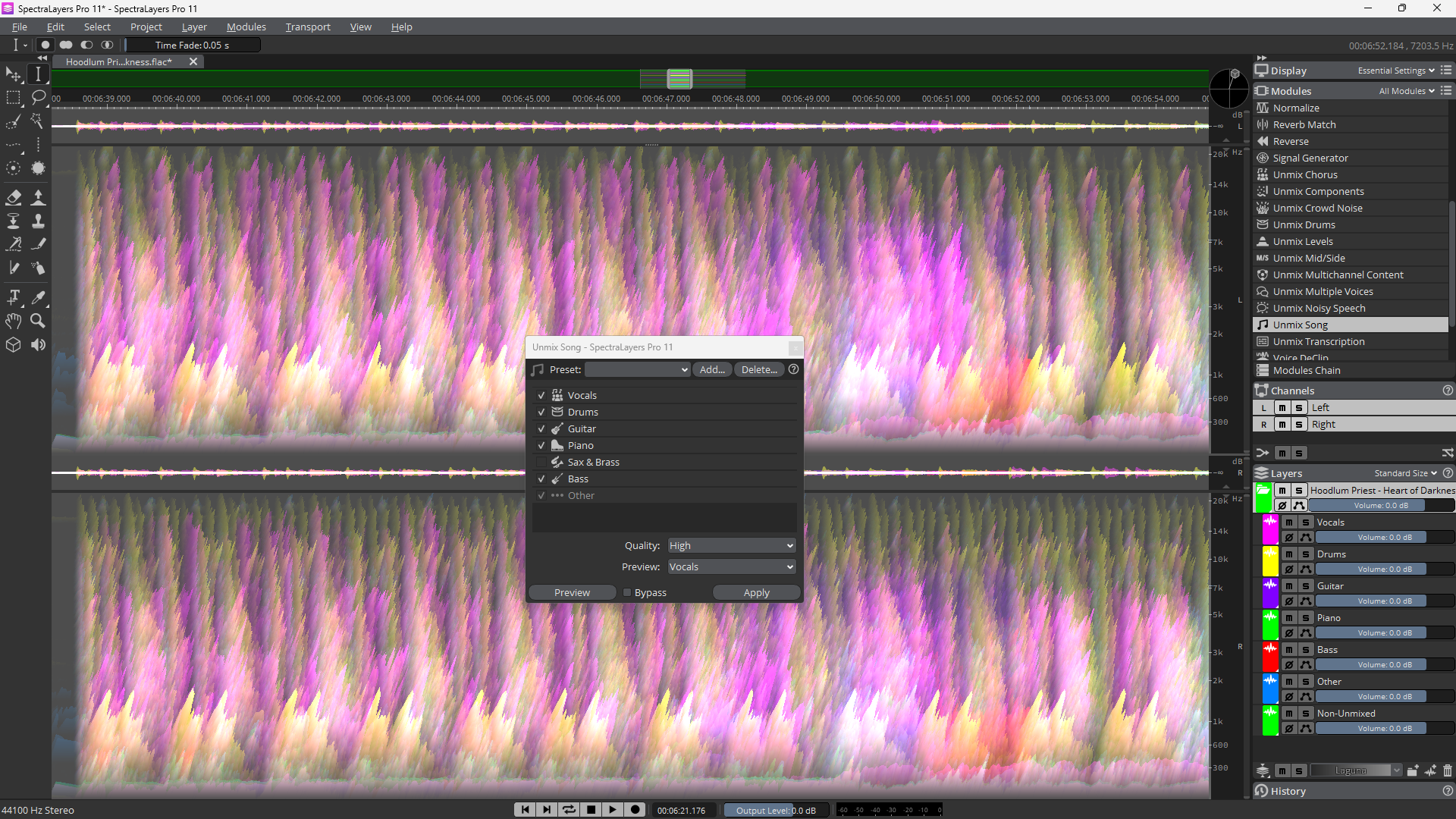The height and width of the screenshot is (819, 1456).
Task: Open the All Modules dropdown
Action: (x=1407, y=91)
